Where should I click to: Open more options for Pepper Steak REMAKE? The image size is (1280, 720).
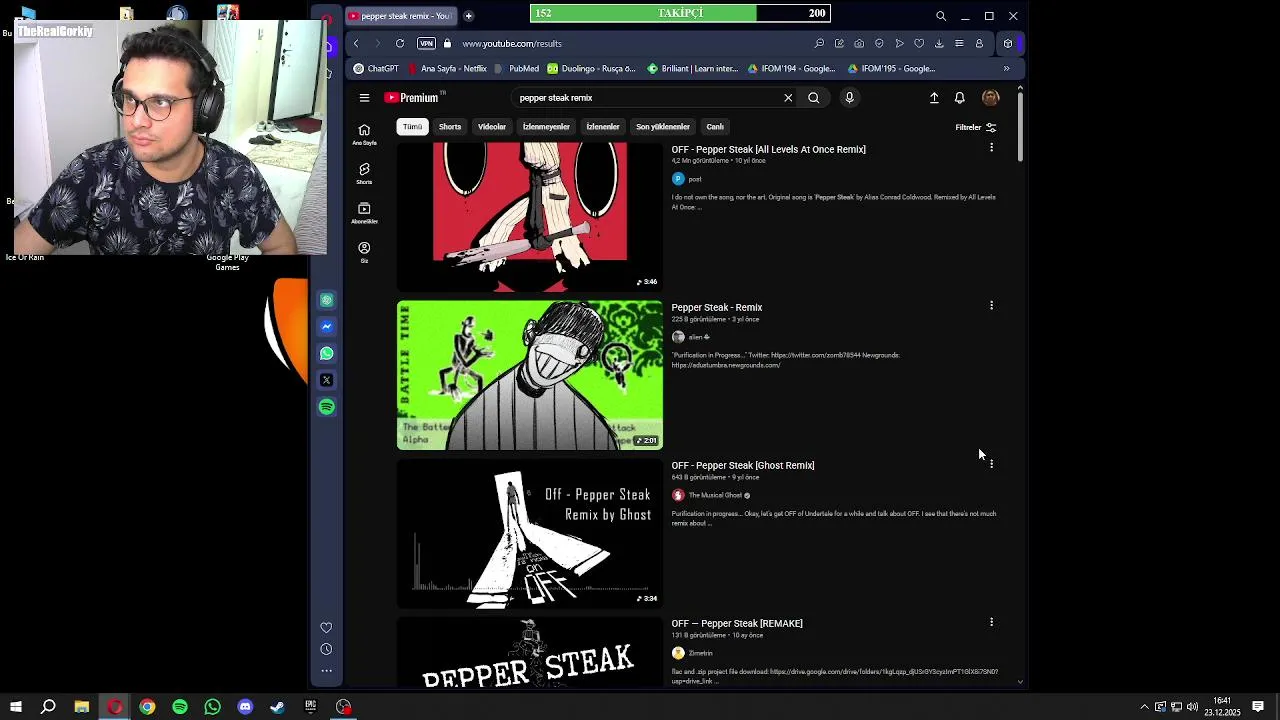[x=991, y=622]
